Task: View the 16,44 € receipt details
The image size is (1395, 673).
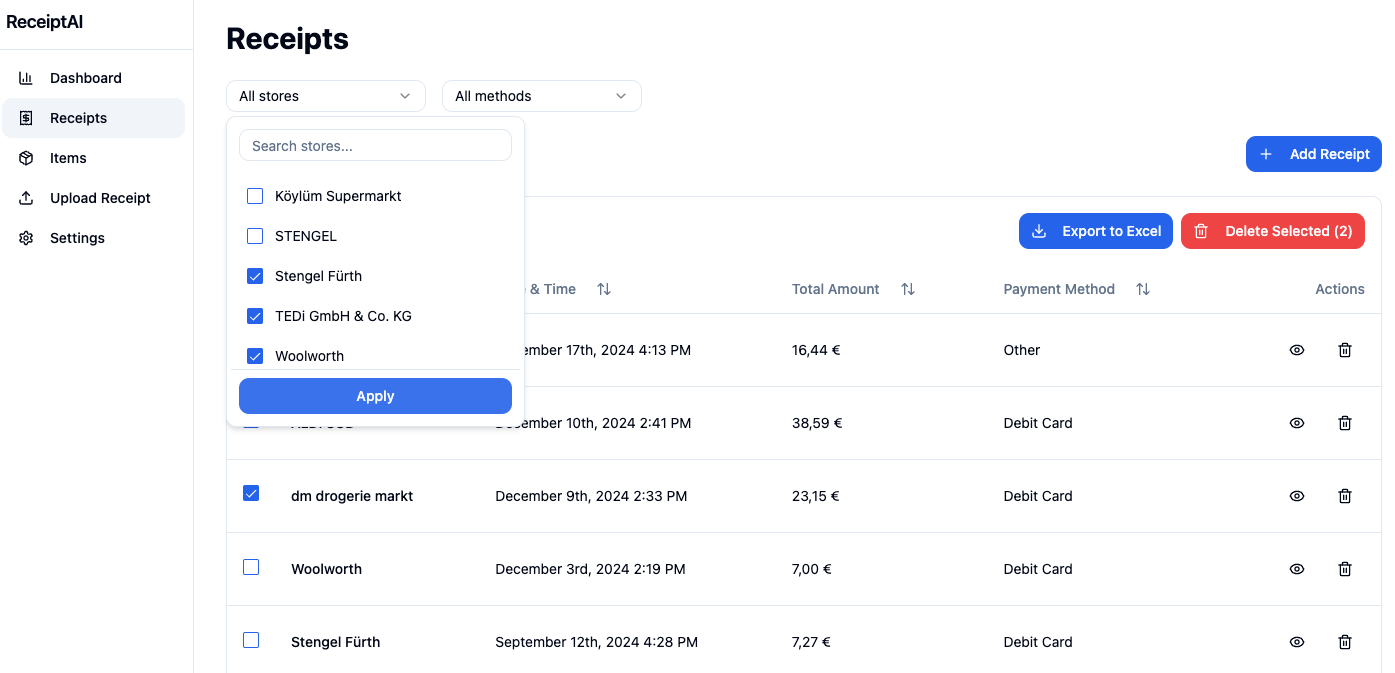Action: point(1297,350)
